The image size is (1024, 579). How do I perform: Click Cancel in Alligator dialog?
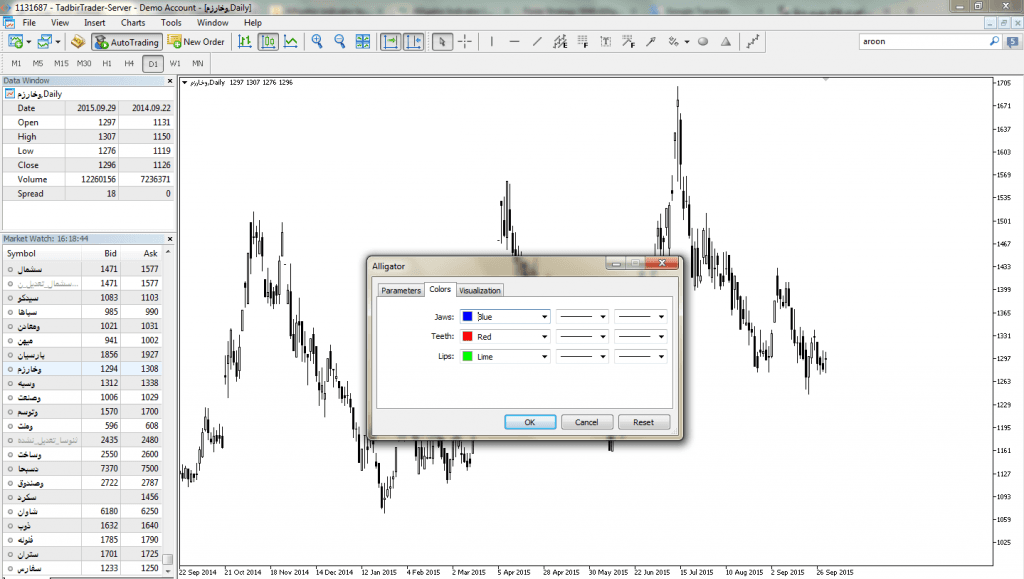click(586, 422)
